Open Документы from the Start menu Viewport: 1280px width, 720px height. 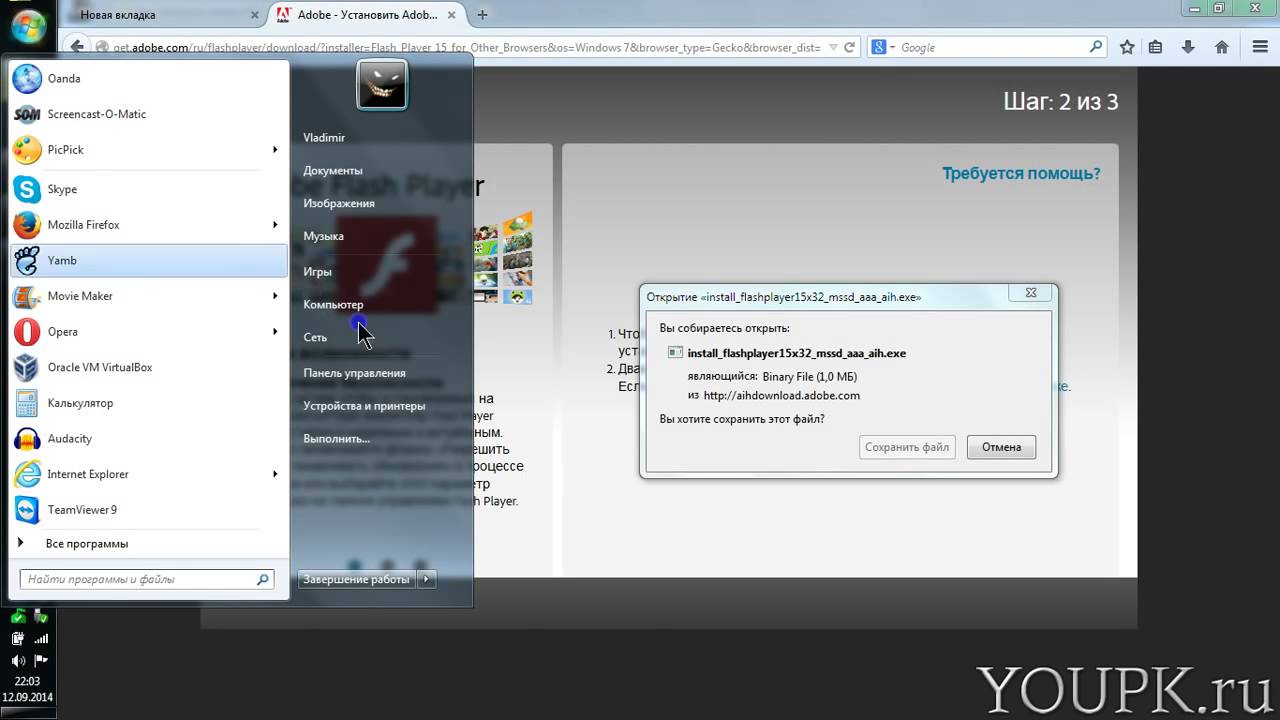coord(333,171)
